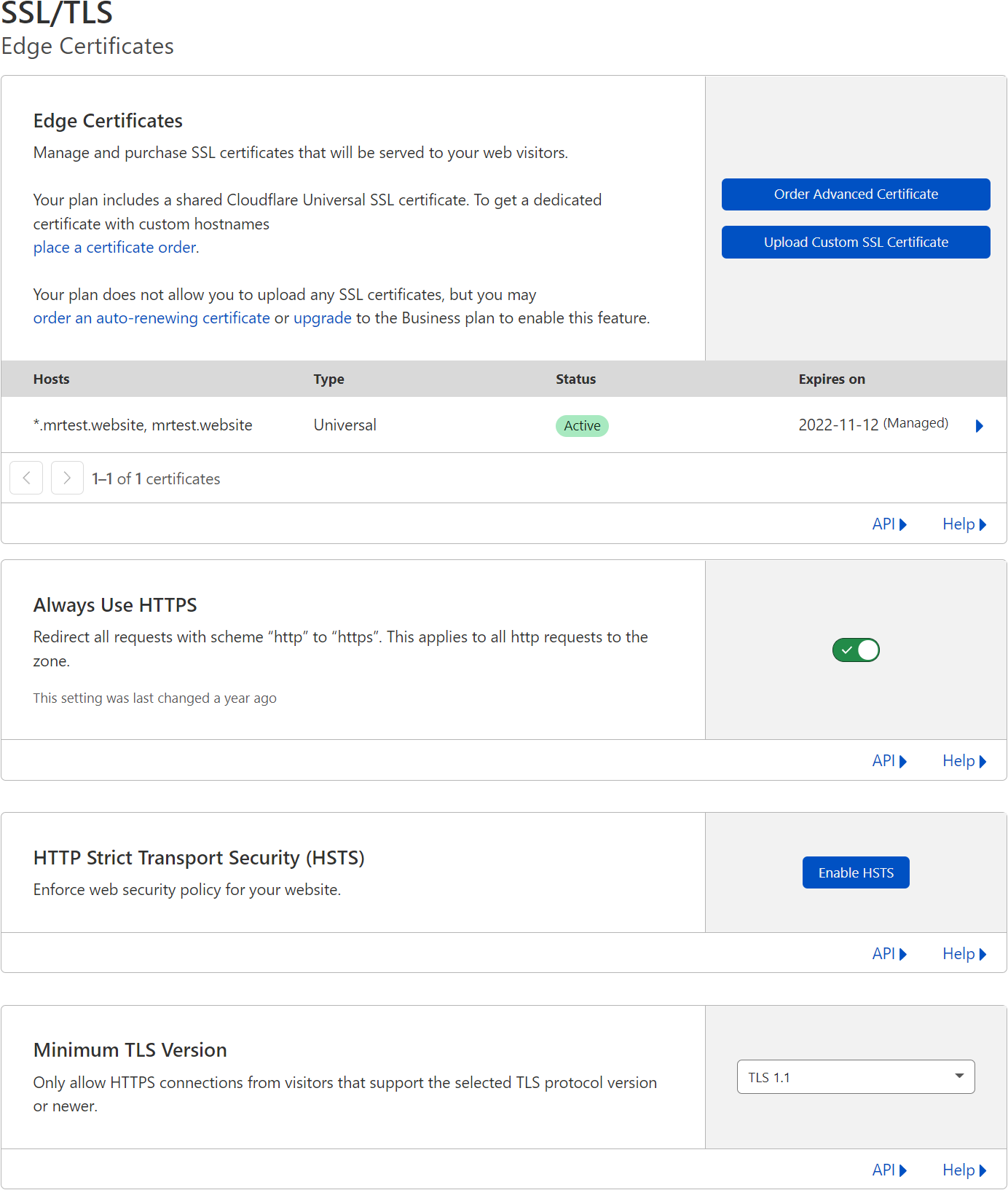Follow the place a certificate order link
The height and width of the screenshot is (1190, 1008).
pos(114,248)
